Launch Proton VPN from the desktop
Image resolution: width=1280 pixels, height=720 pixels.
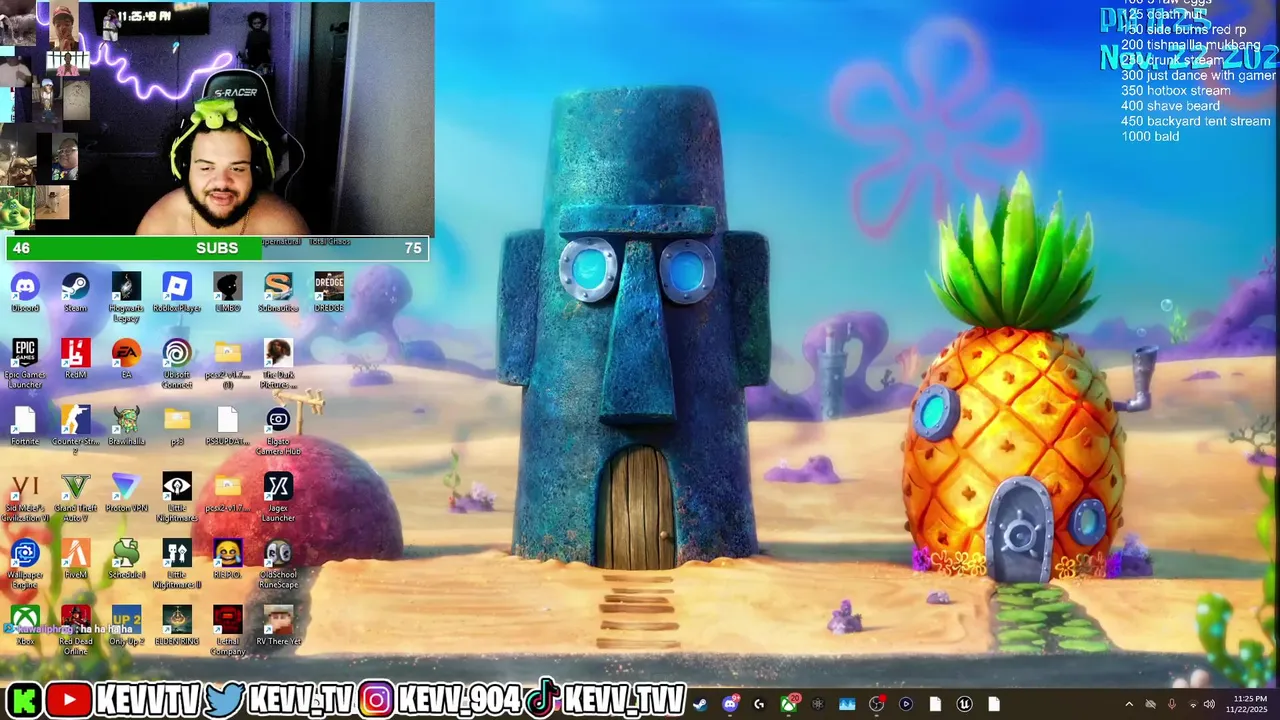pyautogui.click(x=126, y=493)
